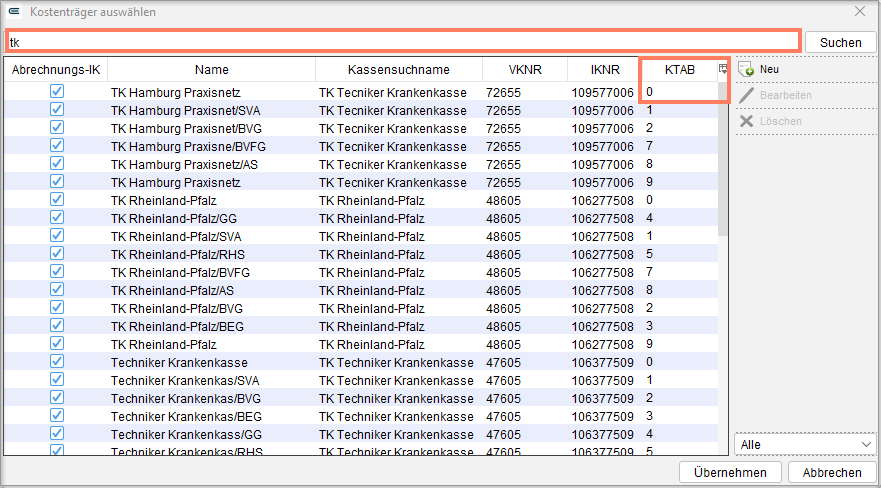881x488 pixels.
Task: Toggle Abrechnungs-IK checkbox for Techniker Krankenkass/GG
Action: tap(57, 433)
